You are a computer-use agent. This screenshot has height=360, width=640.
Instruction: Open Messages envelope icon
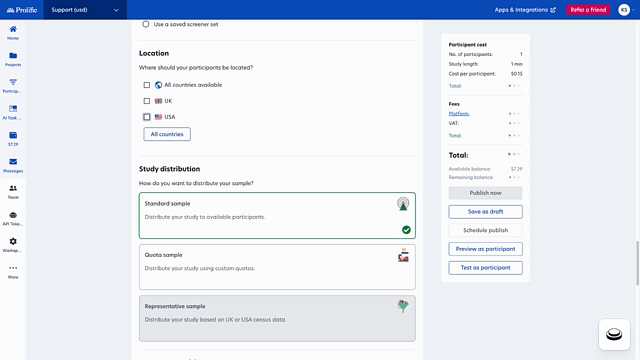point(13,162)
